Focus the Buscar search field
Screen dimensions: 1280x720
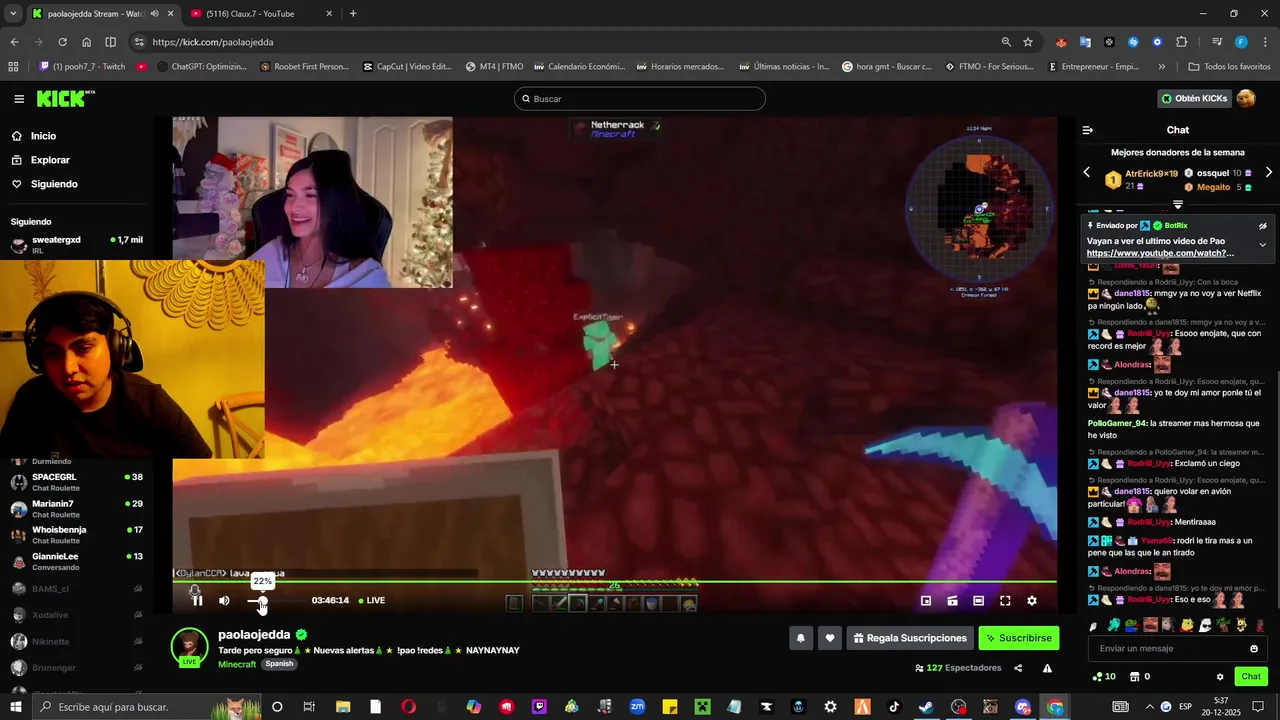(640, 99)
